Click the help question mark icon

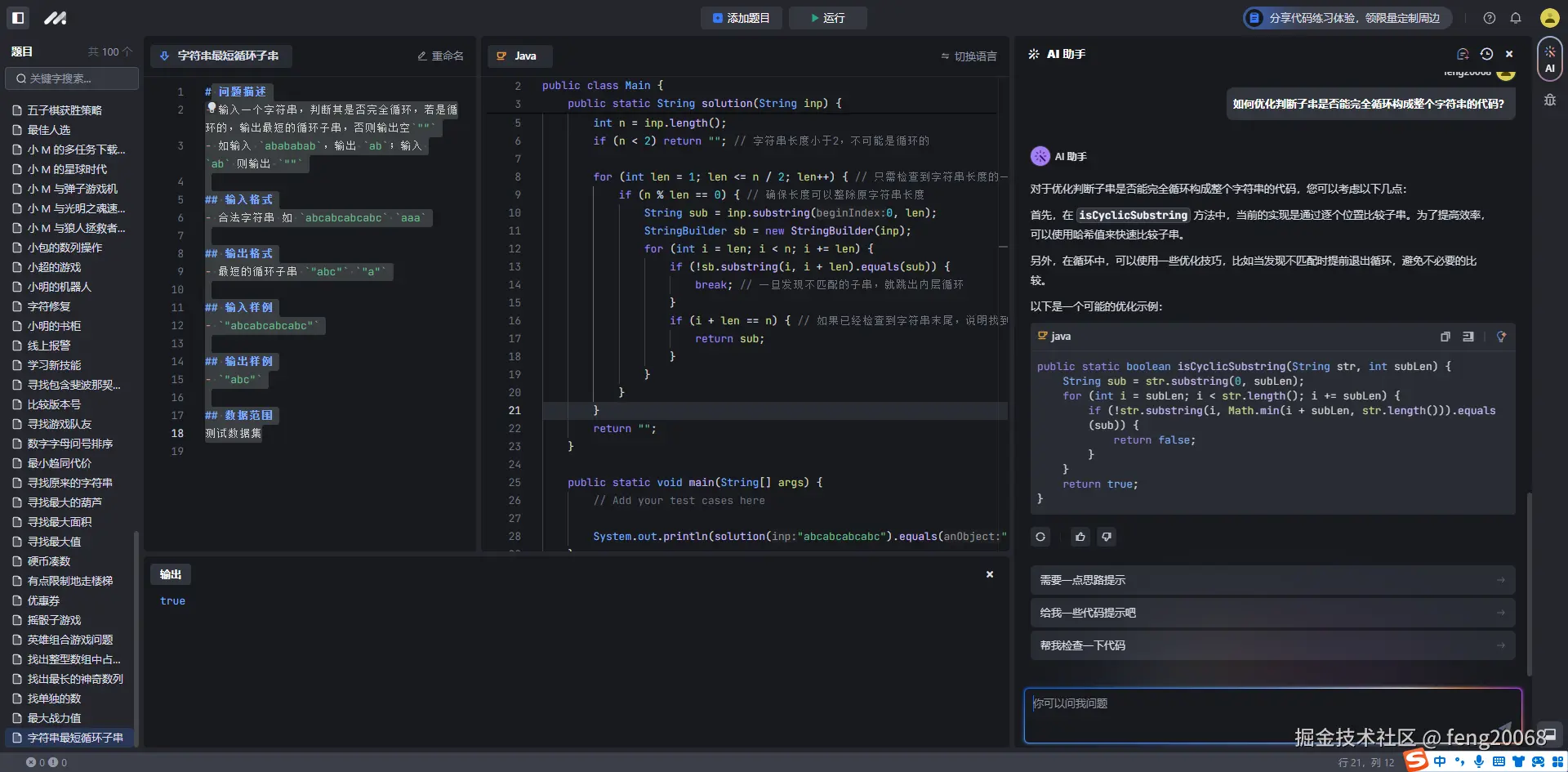1490,18
